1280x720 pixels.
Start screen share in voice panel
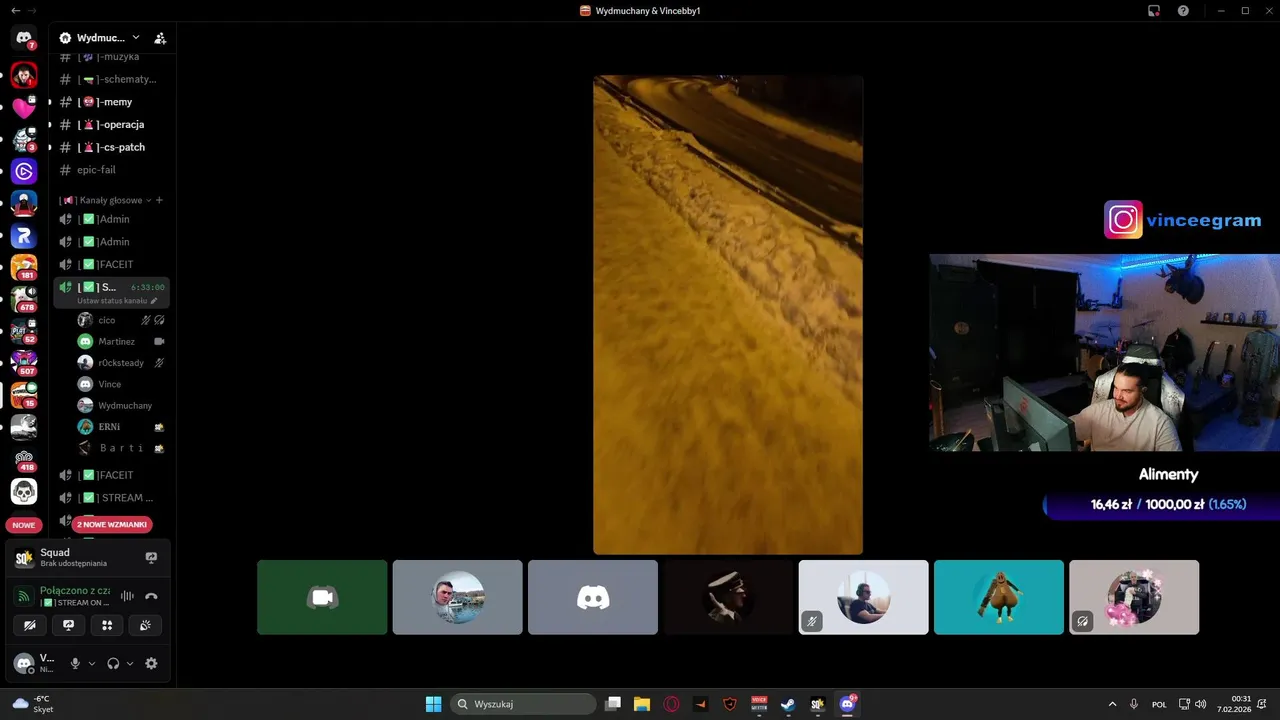(68, 625)
